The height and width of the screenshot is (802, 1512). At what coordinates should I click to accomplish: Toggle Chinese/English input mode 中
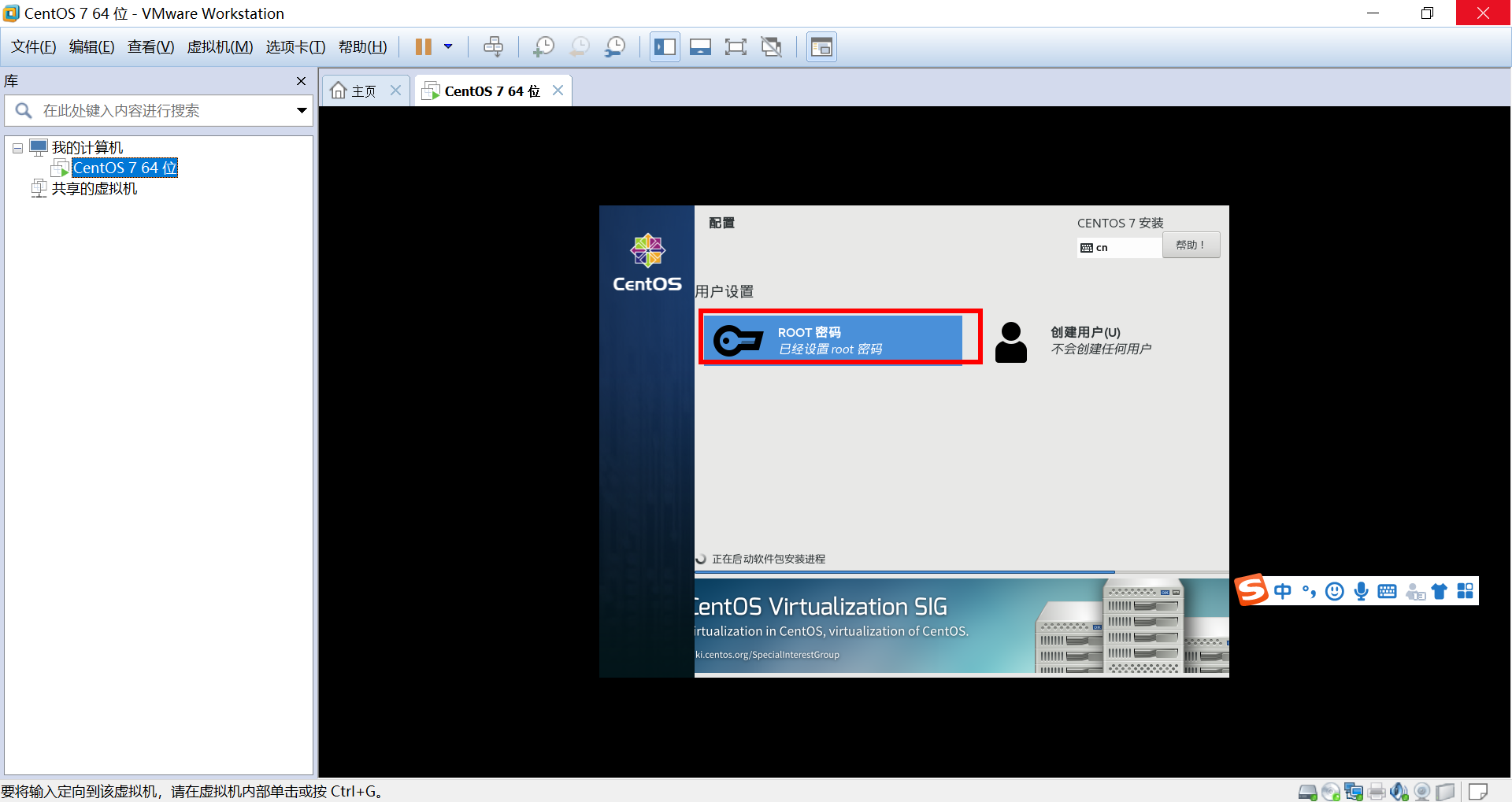click(x=1283, y=591)
